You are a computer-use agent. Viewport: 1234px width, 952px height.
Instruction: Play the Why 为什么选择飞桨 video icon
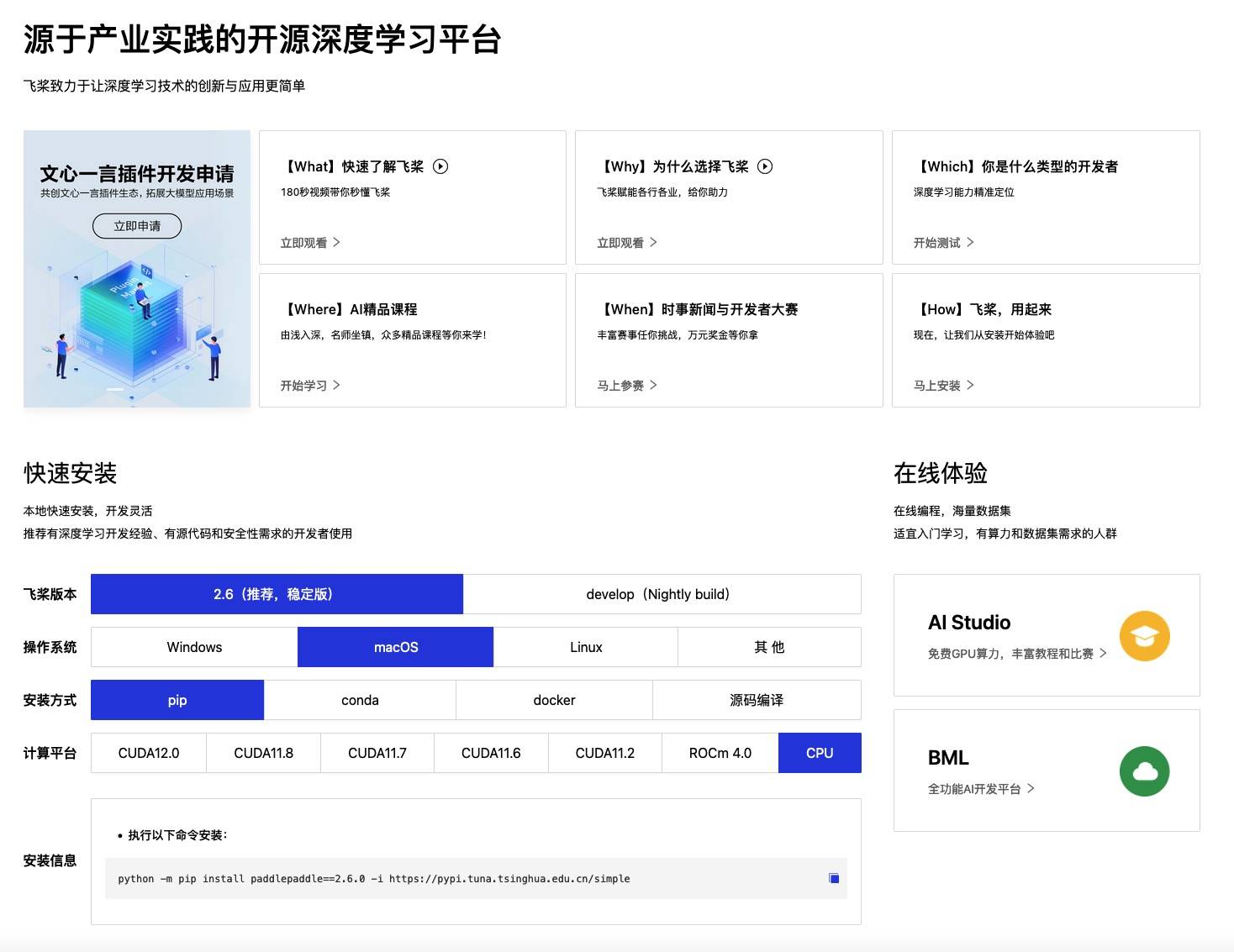[765, 166]
